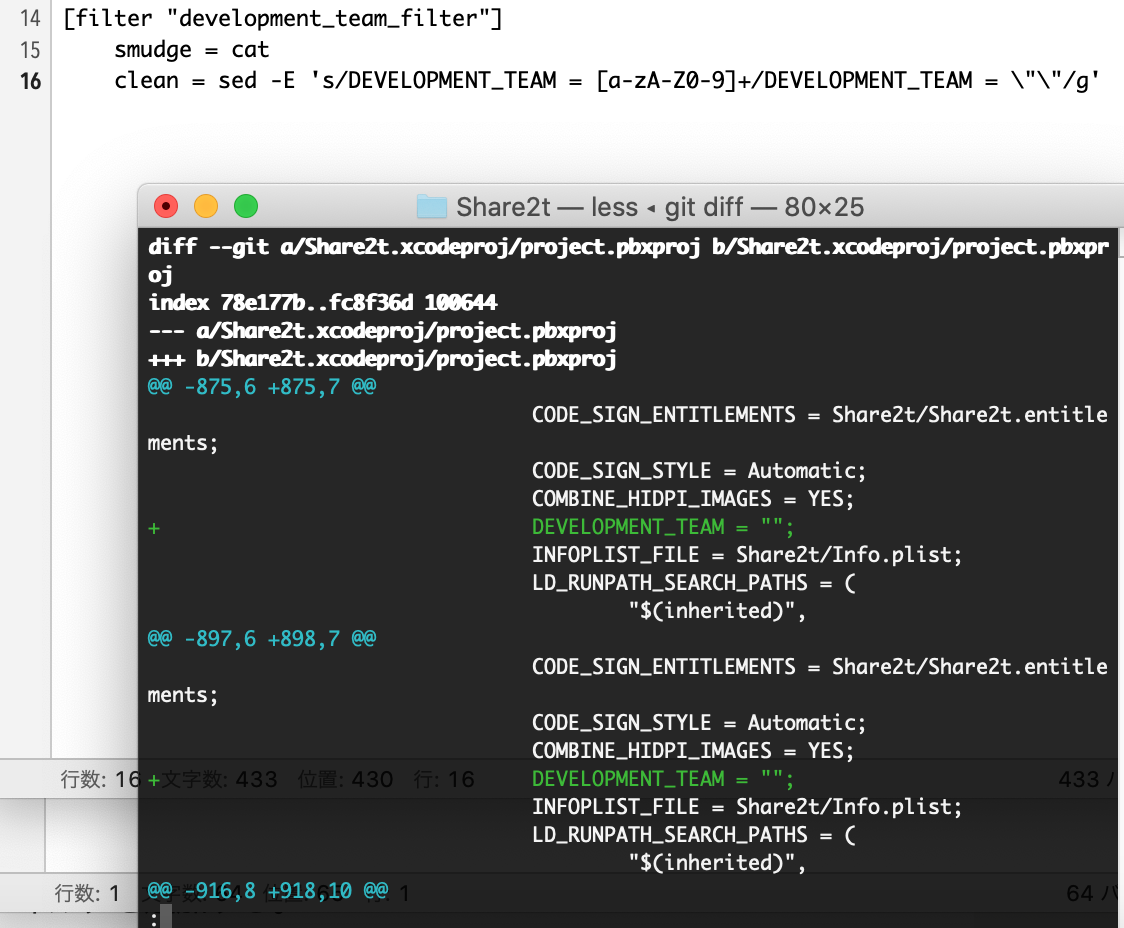Select line number 16 in the editor gutter

(30, 80)
